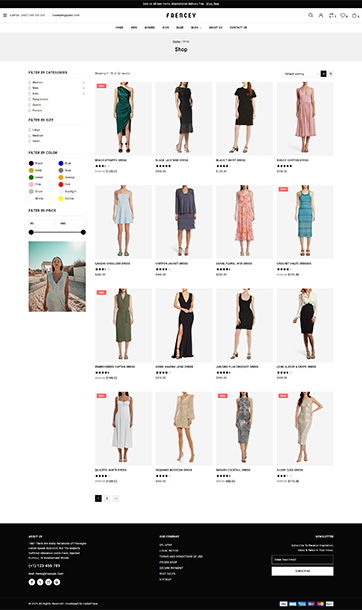Check the fifth category checkbox above Purses

(30, 105)
